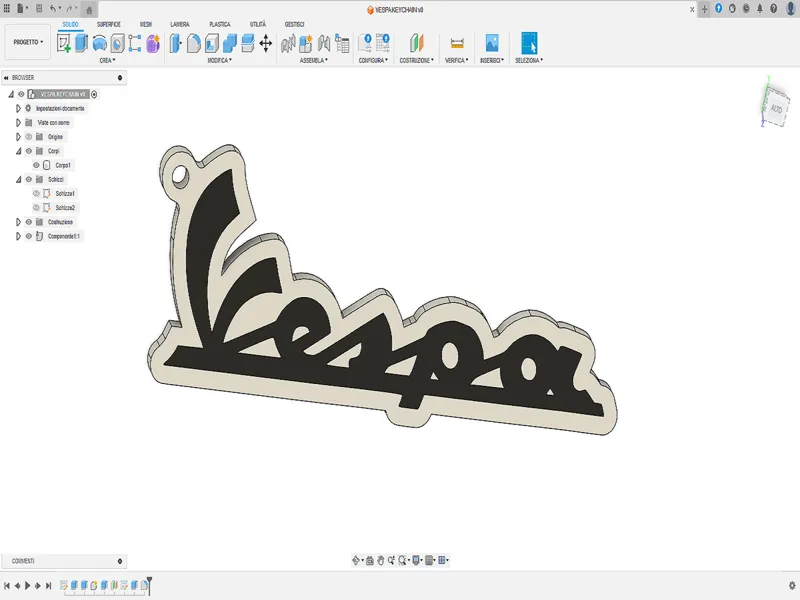This screenshot has height=600, width=800.
Task: Switch to the LAMIERA tab
Action: point(180,24)
